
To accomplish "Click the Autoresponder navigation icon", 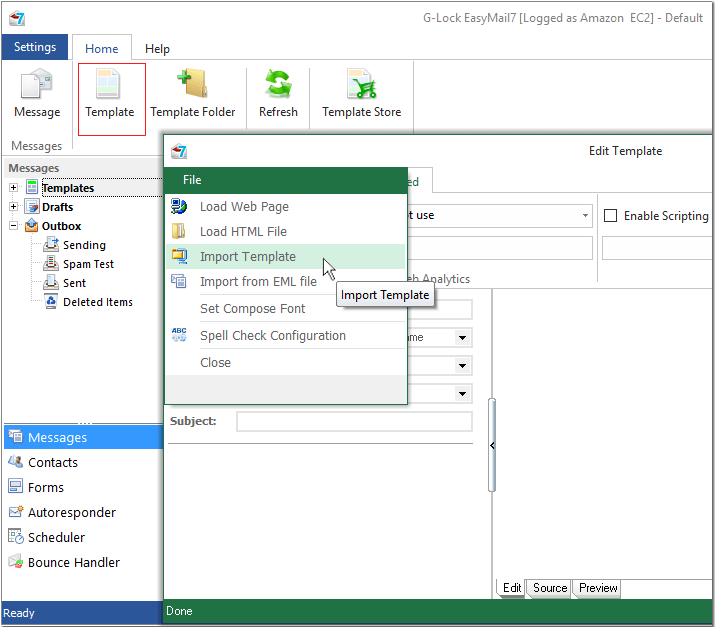I will pos(16,512).
